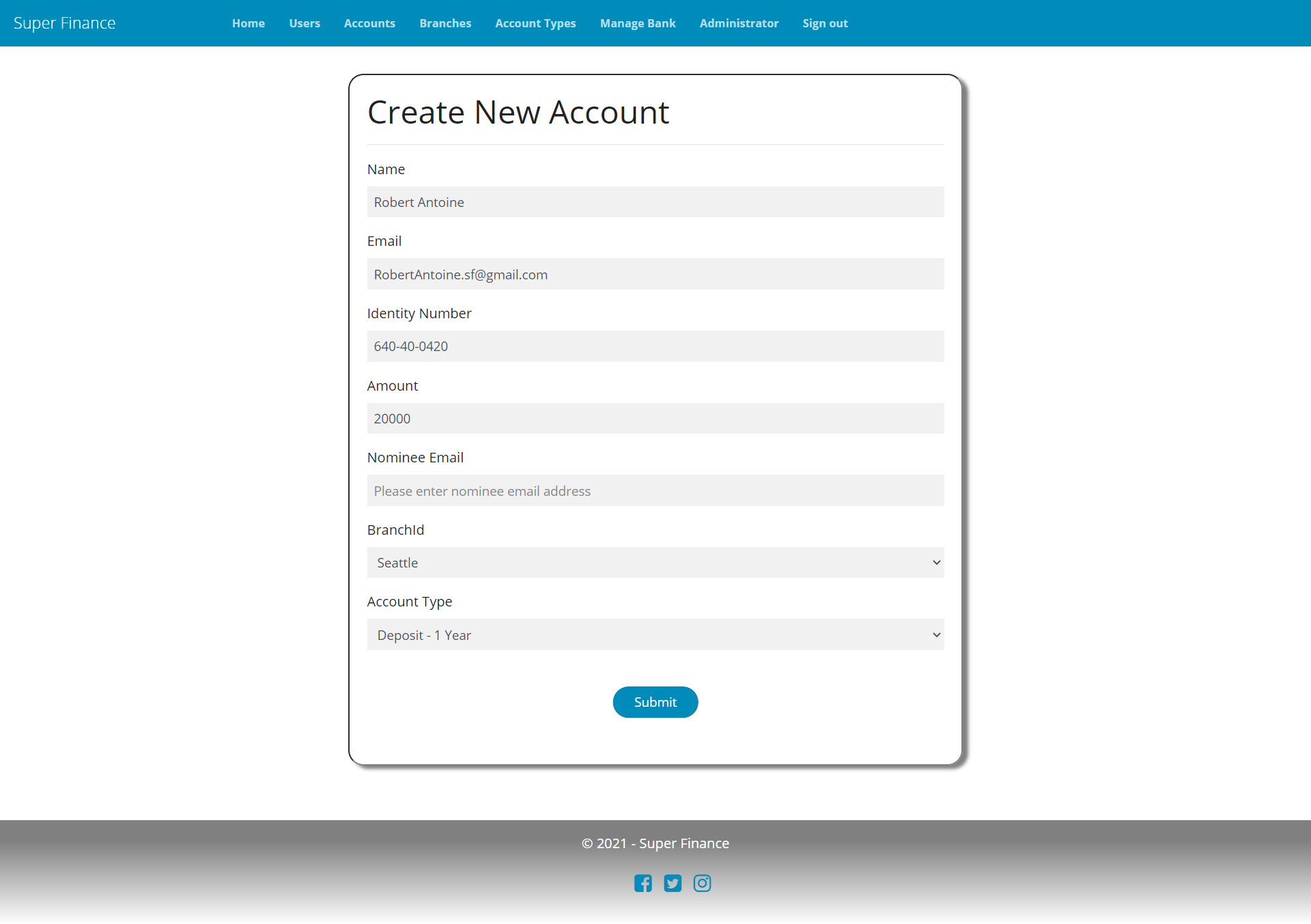Navigate to Home menu item

[248, 23]
